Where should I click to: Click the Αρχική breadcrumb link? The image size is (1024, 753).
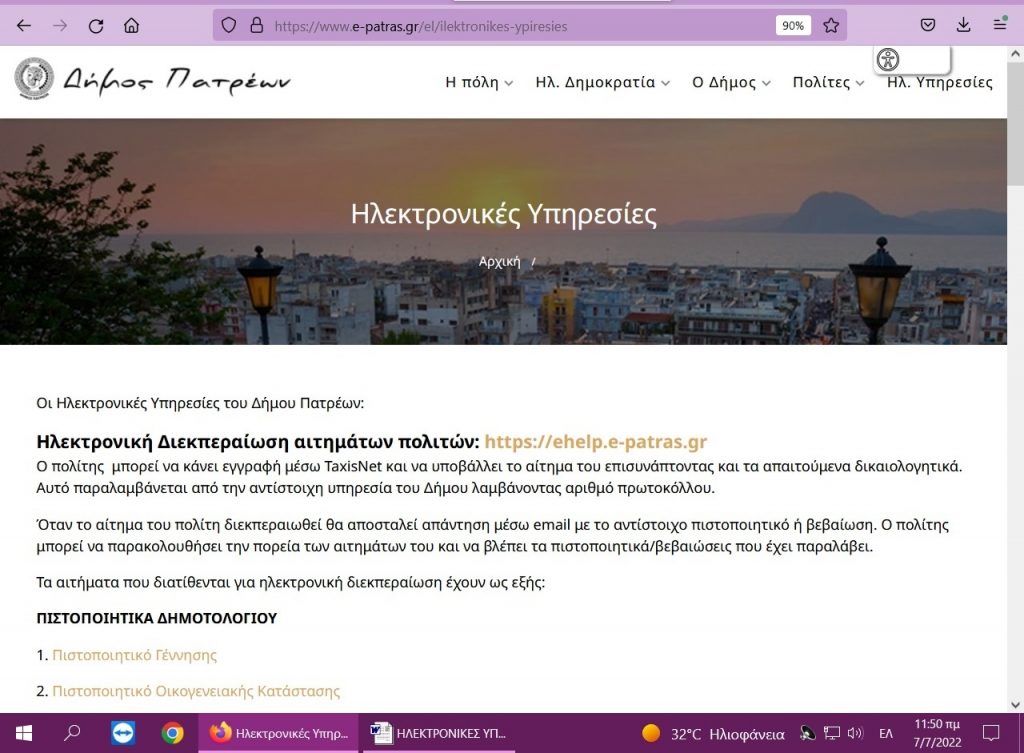pyautogui.click(x=501, y=261)
